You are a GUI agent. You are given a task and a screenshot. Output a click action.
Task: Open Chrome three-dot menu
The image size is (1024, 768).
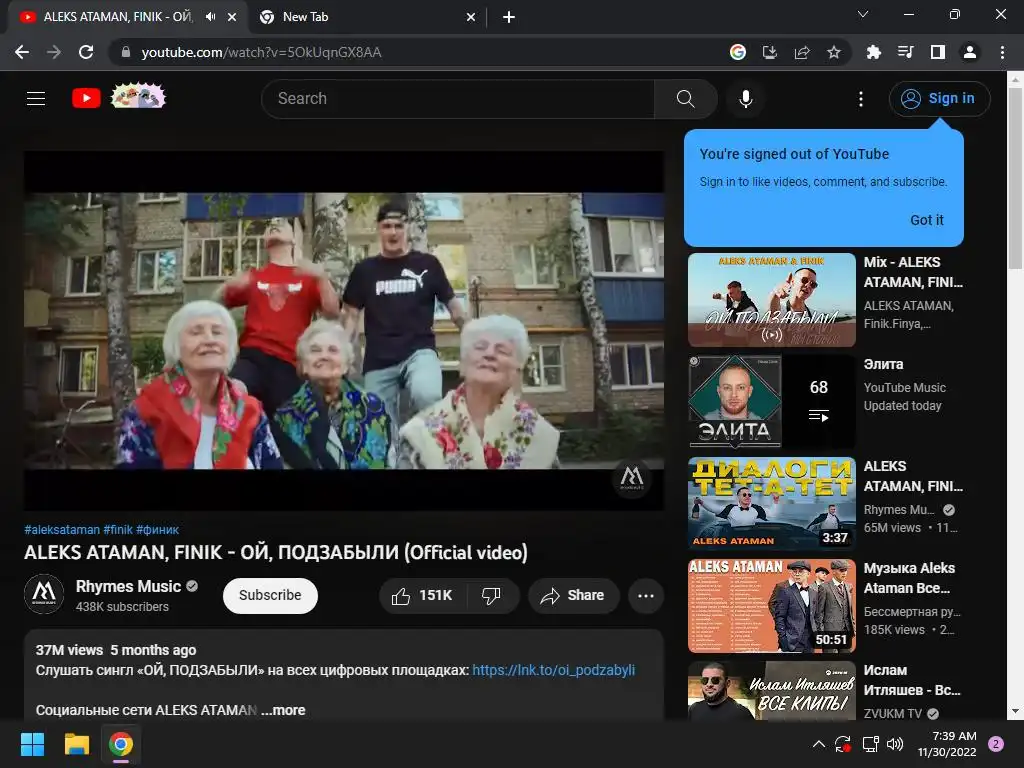tap(1002, 52)
